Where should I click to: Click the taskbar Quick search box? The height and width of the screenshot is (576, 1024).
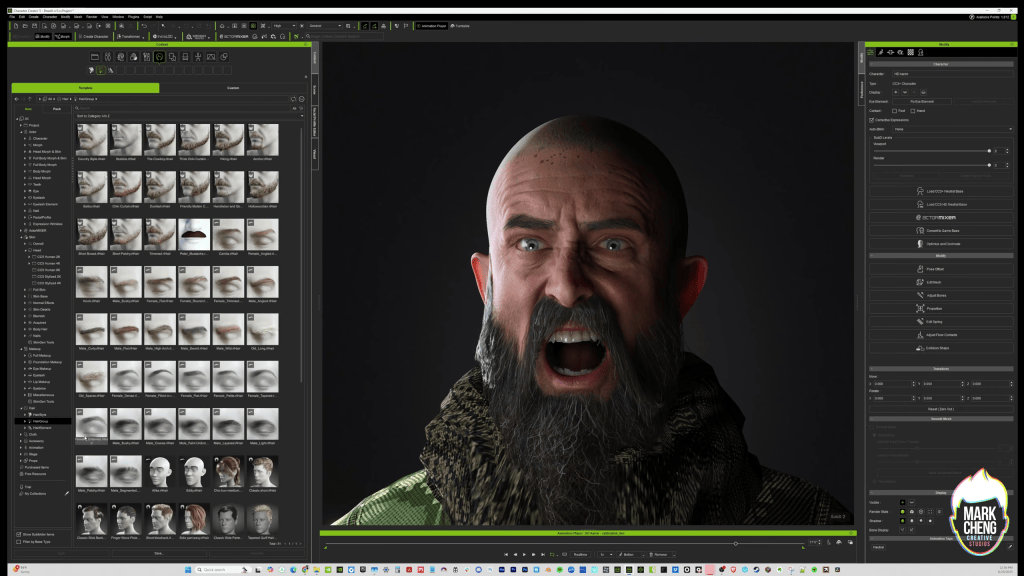pos(222,569)
